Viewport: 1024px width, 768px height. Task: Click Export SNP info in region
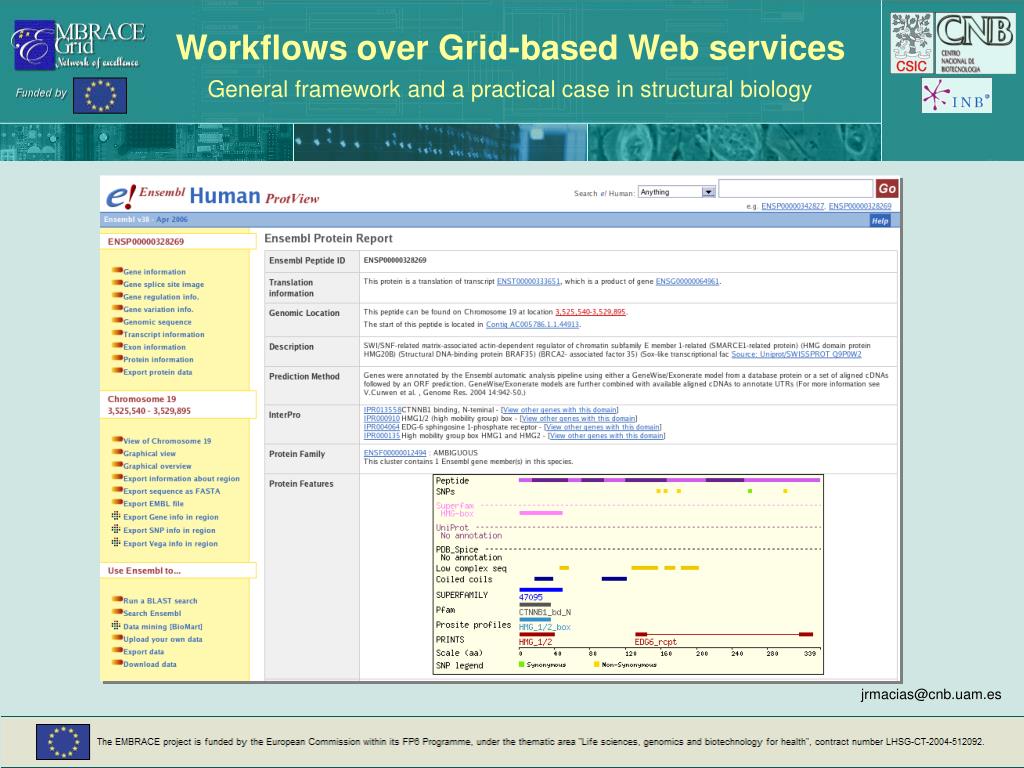tap(169, 531)
